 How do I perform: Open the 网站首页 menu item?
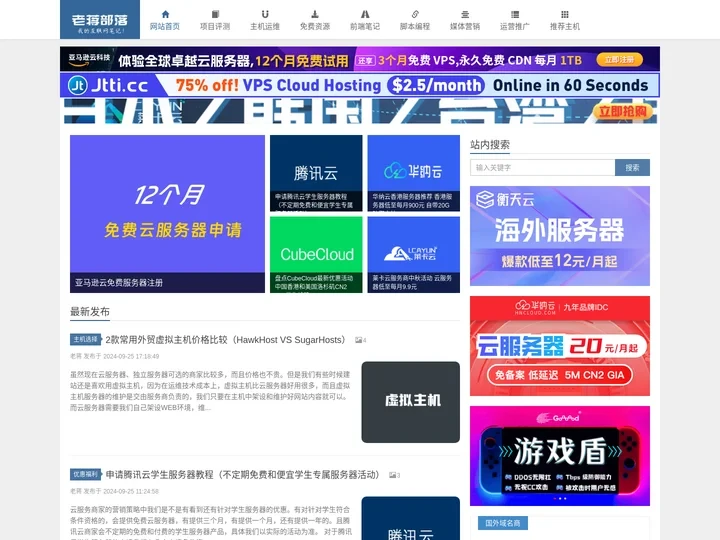tap(165, 27)
